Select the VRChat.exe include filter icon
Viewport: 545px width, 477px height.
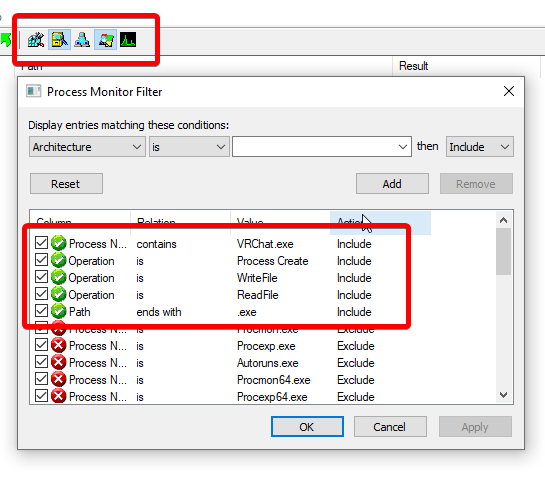tap(58, 243)
